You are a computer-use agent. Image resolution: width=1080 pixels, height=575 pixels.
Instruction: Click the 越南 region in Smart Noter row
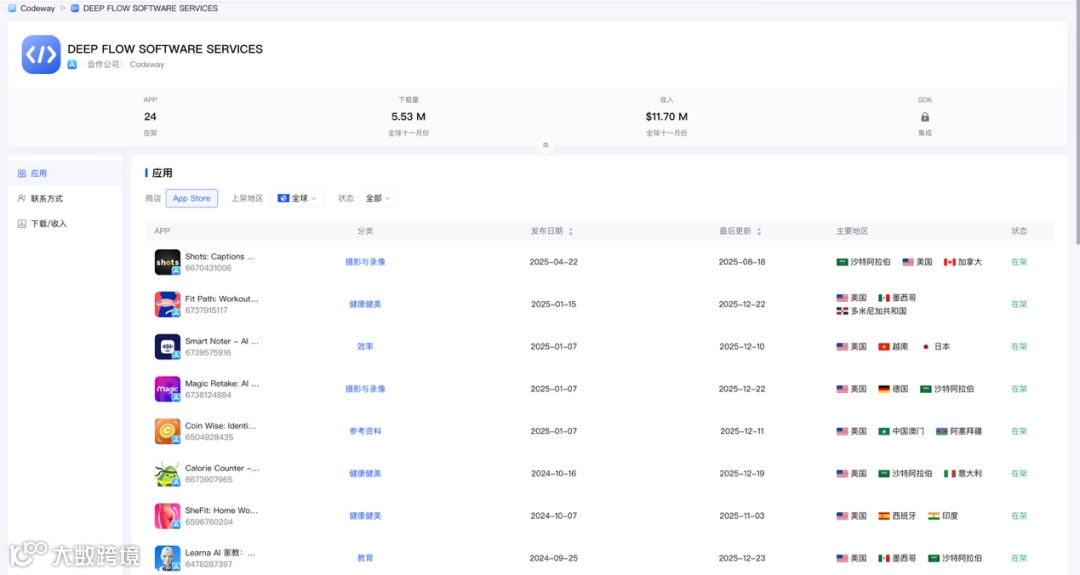[893, 346]
